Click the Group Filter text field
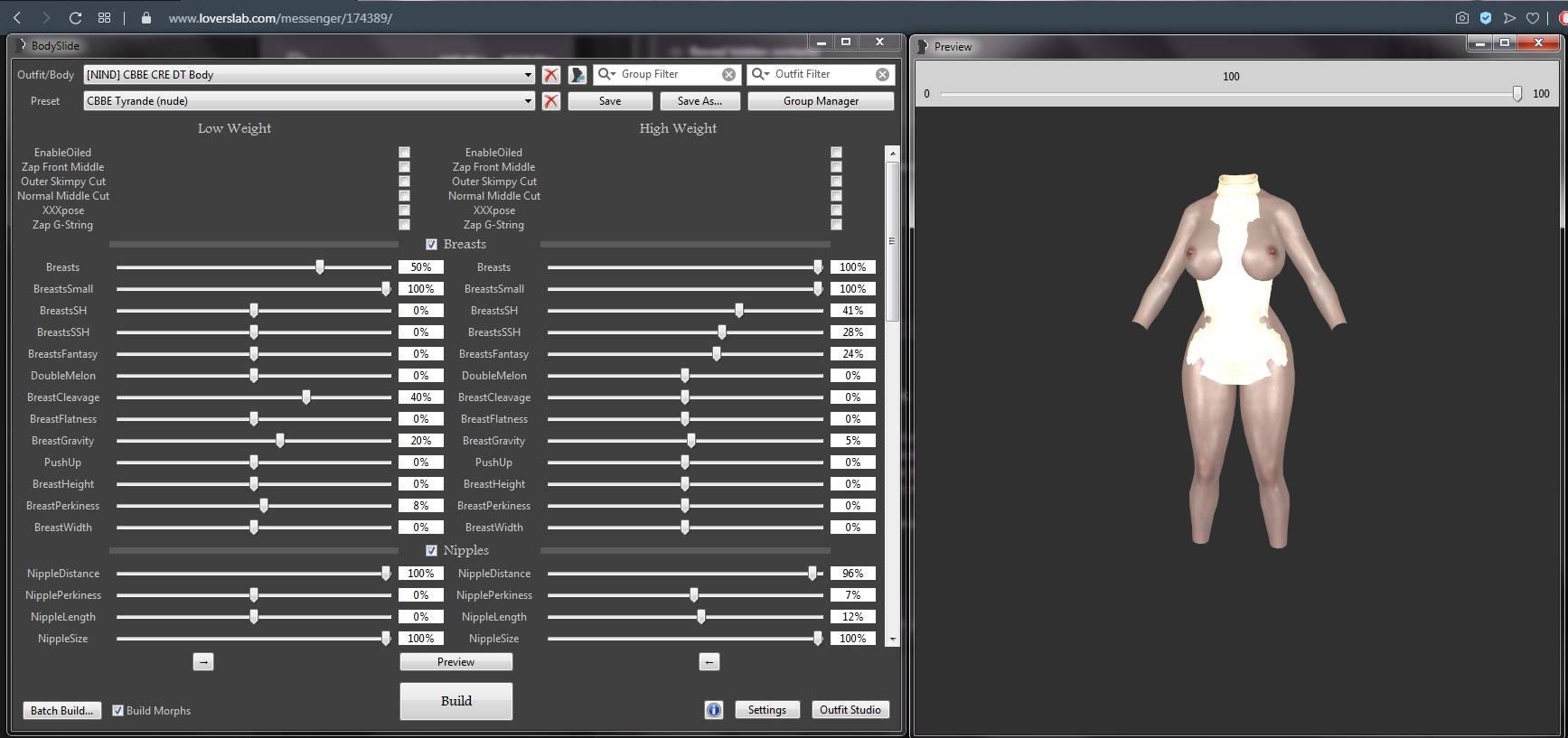This screenshot has height=738, width=1568. pyautogui.click(x=669, y=74)
